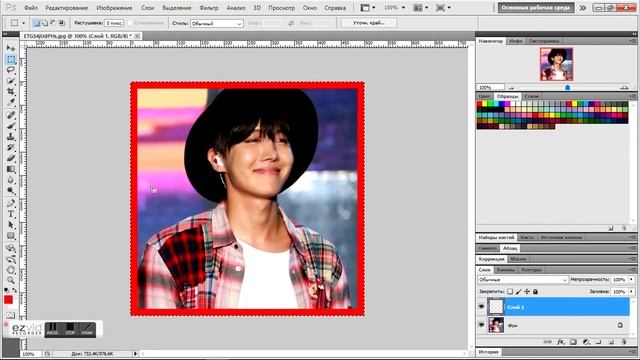The width and height of the screenshot is (640, 360).
Task: Select the Hand tool
Action: pos(11,270)
